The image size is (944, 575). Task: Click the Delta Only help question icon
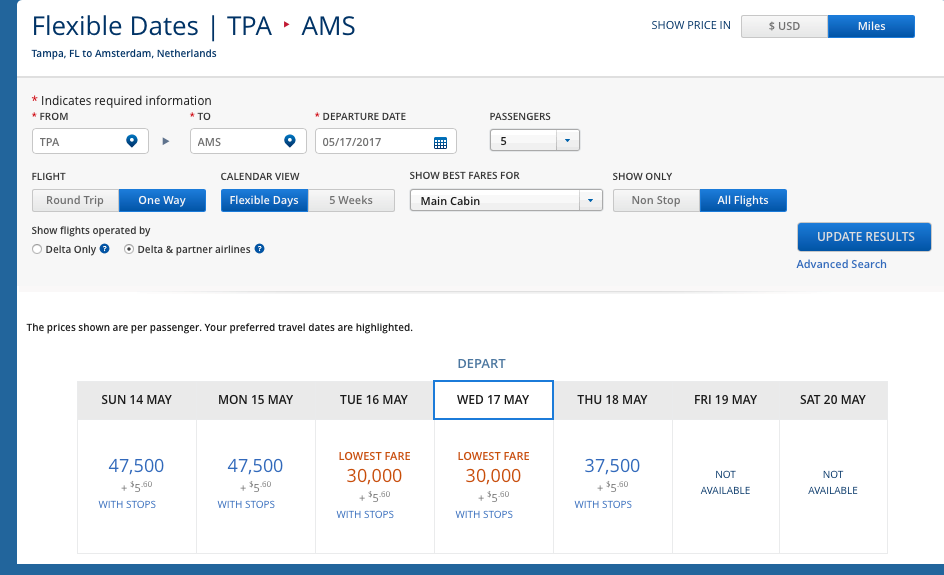pyautogui.click(x=105, y=249)
